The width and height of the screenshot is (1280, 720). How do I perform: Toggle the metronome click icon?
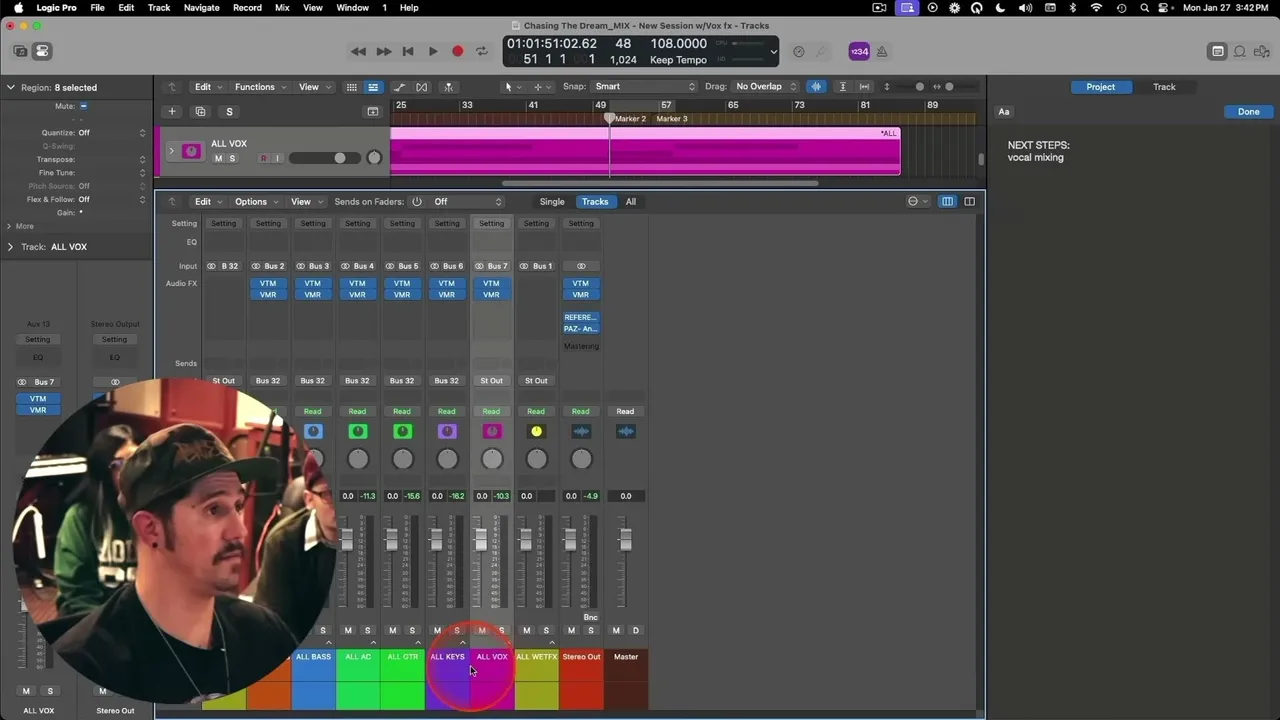tap(882, 51)
